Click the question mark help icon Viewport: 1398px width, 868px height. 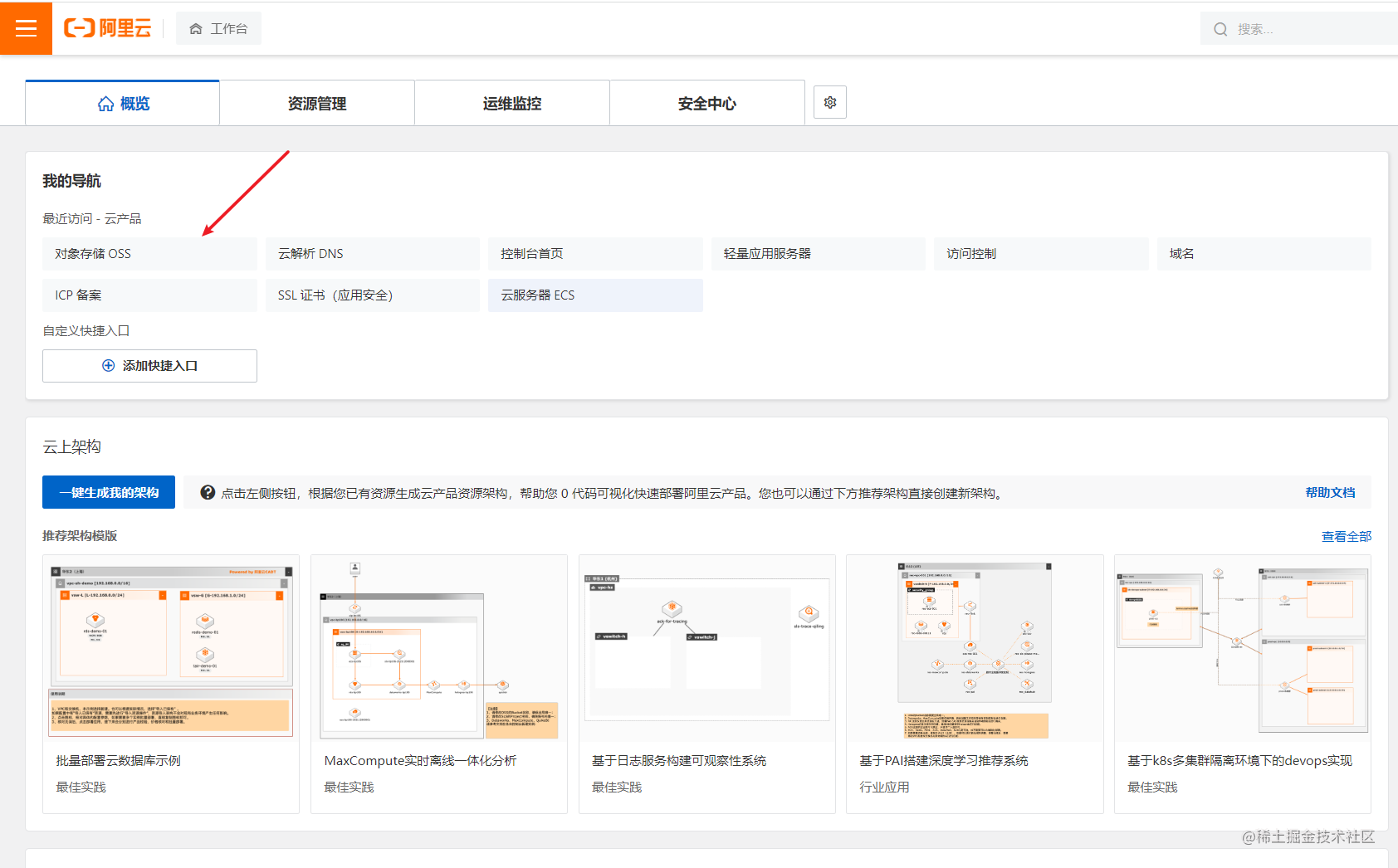pyautogui.click(x=208, y=492)
